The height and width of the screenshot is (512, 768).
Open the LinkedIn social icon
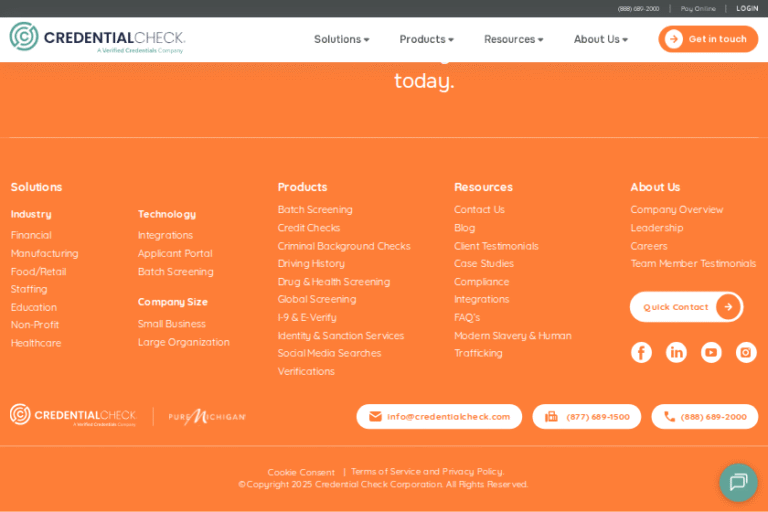click(676, 352)
